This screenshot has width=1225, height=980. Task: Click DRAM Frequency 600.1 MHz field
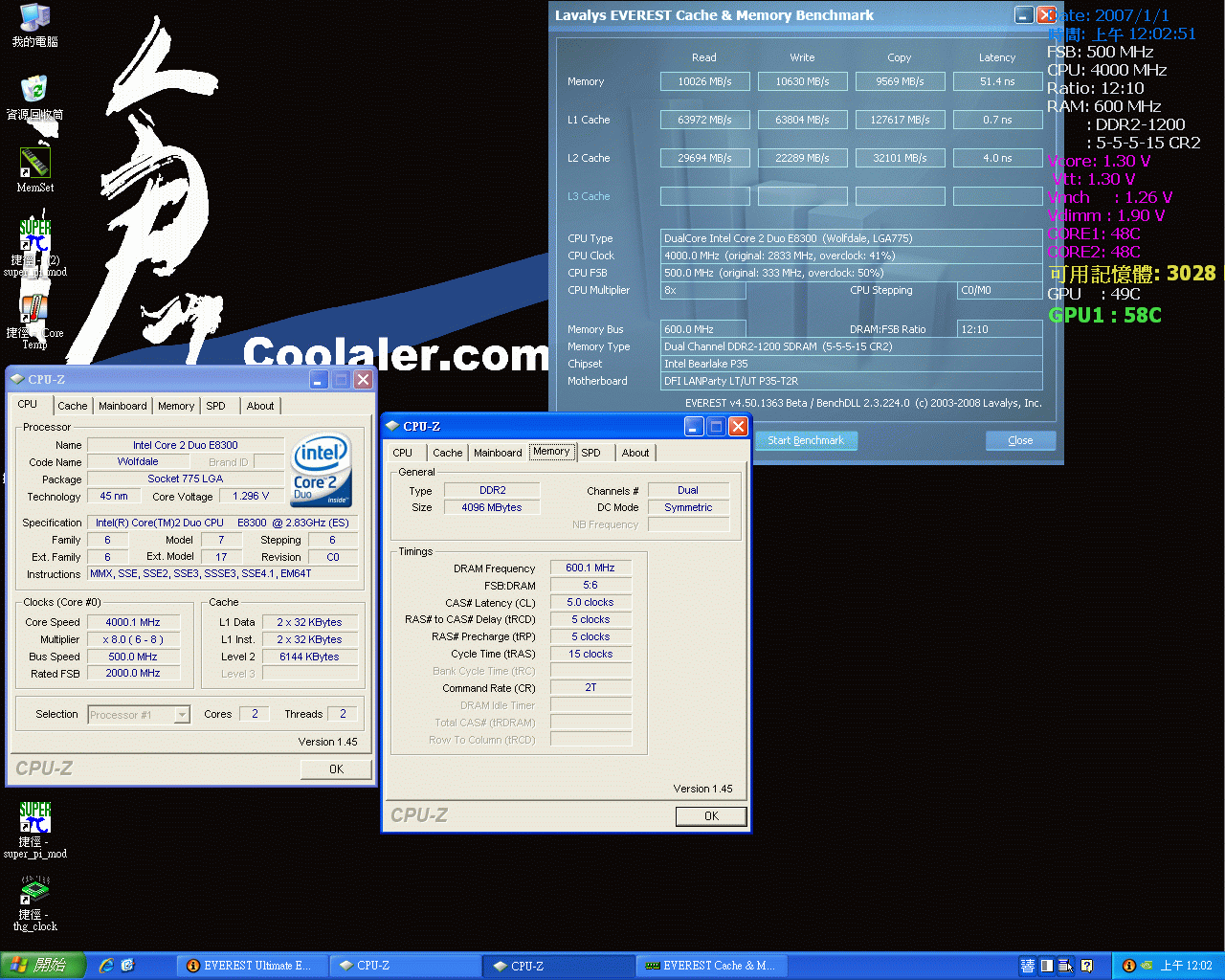pyautogui.click(x=590, y=568)
